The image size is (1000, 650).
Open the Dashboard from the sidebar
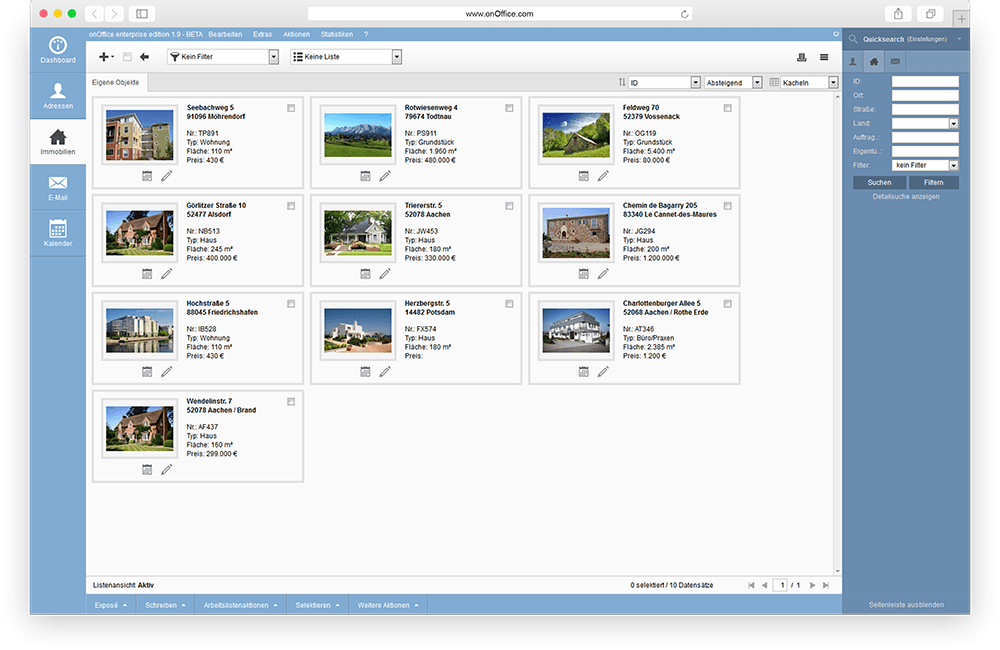point(57,49)
